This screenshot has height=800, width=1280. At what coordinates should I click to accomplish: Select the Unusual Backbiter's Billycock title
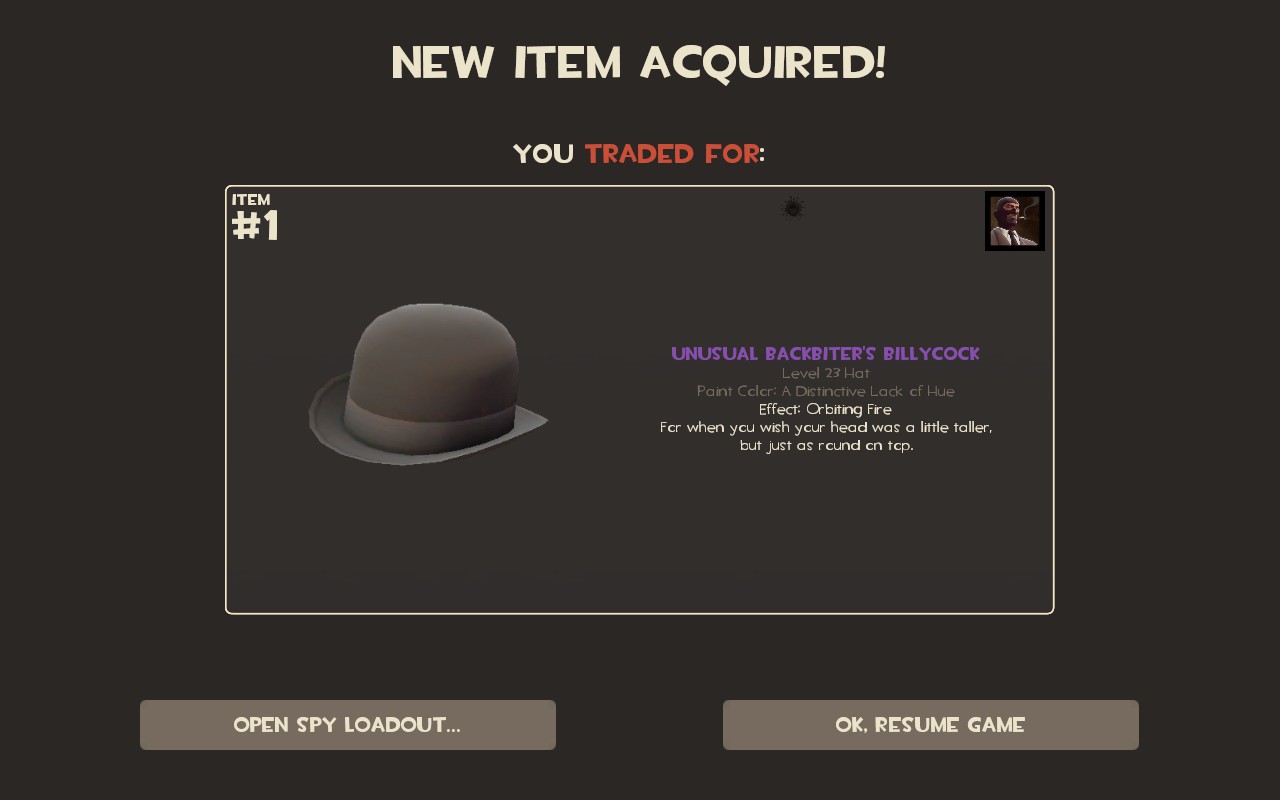tap(826, 354)
